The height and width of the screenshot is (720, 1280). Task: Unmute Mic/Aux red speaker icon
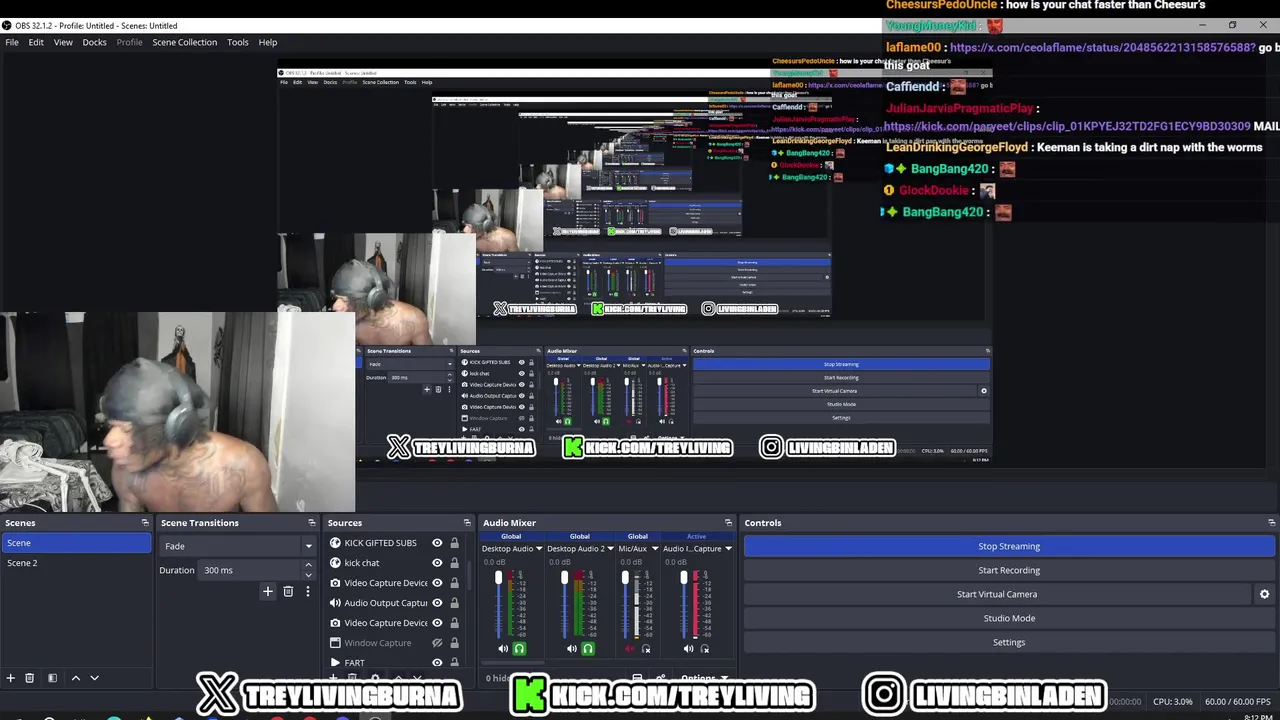(630, 649)
